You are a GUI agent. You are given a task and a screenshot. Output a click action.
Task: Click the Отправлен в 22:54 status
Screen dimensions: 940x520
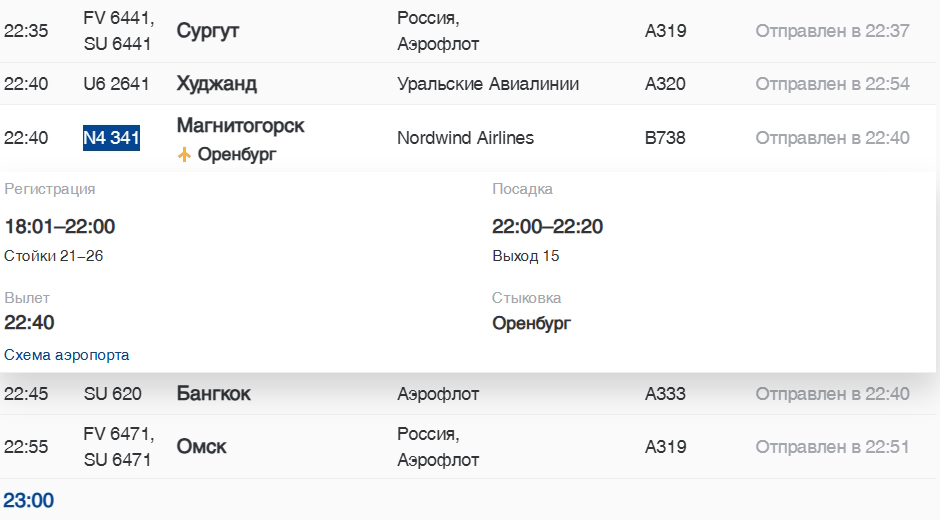click(832, 84)
